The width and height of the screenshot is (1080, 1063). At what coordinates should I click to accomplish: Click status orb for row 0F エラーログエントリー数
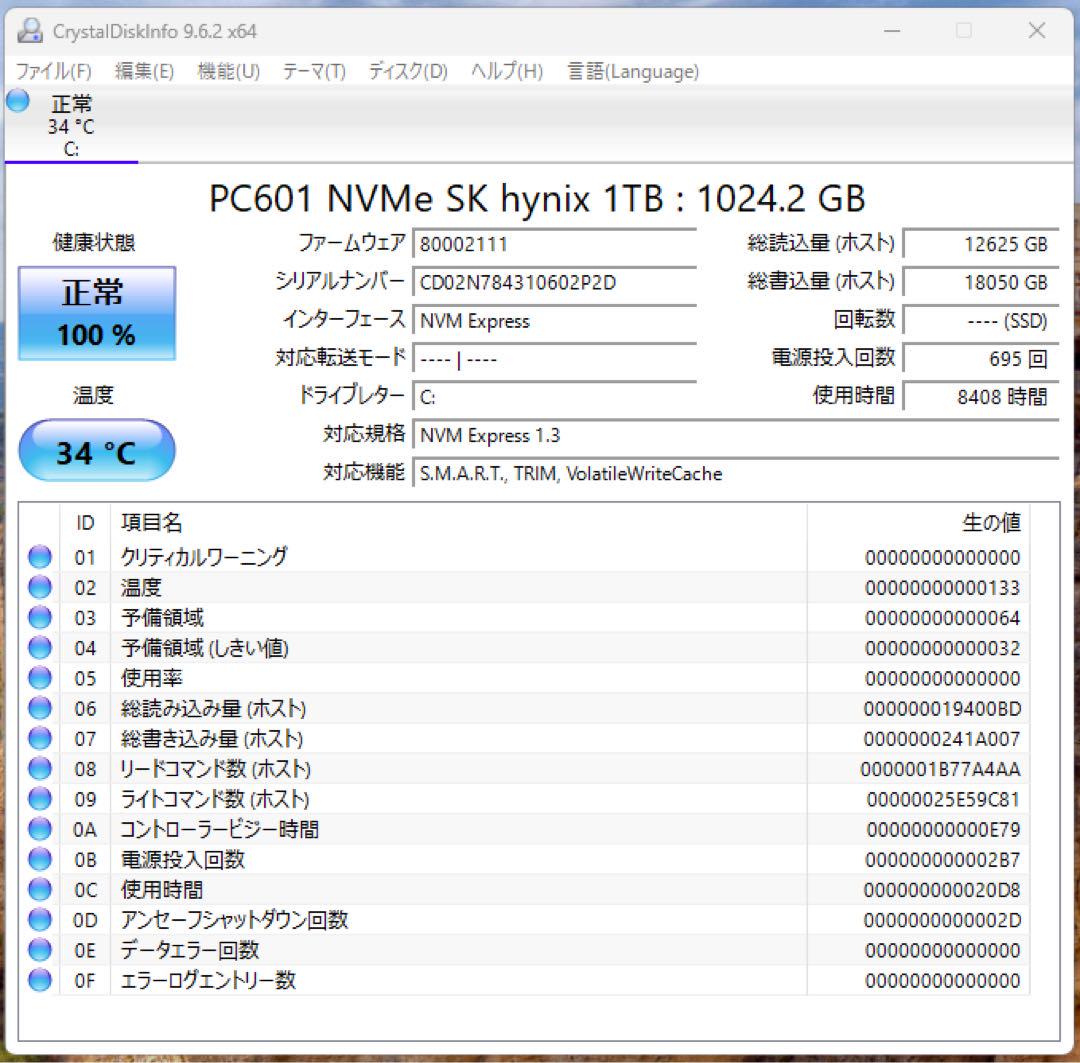[40, 980]
